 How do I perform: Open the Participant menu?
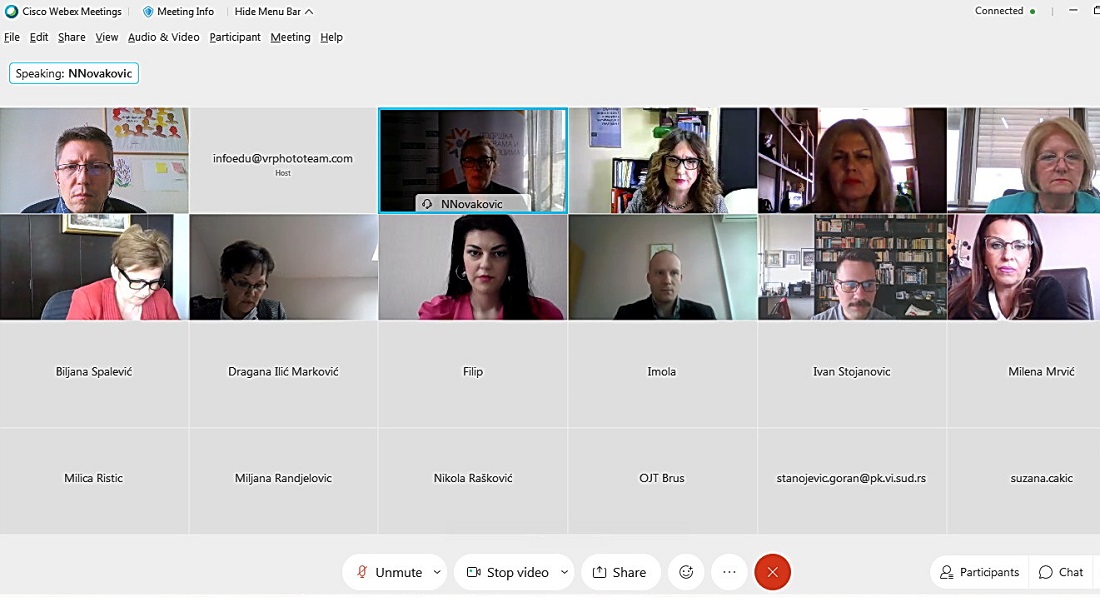(235, 37)
